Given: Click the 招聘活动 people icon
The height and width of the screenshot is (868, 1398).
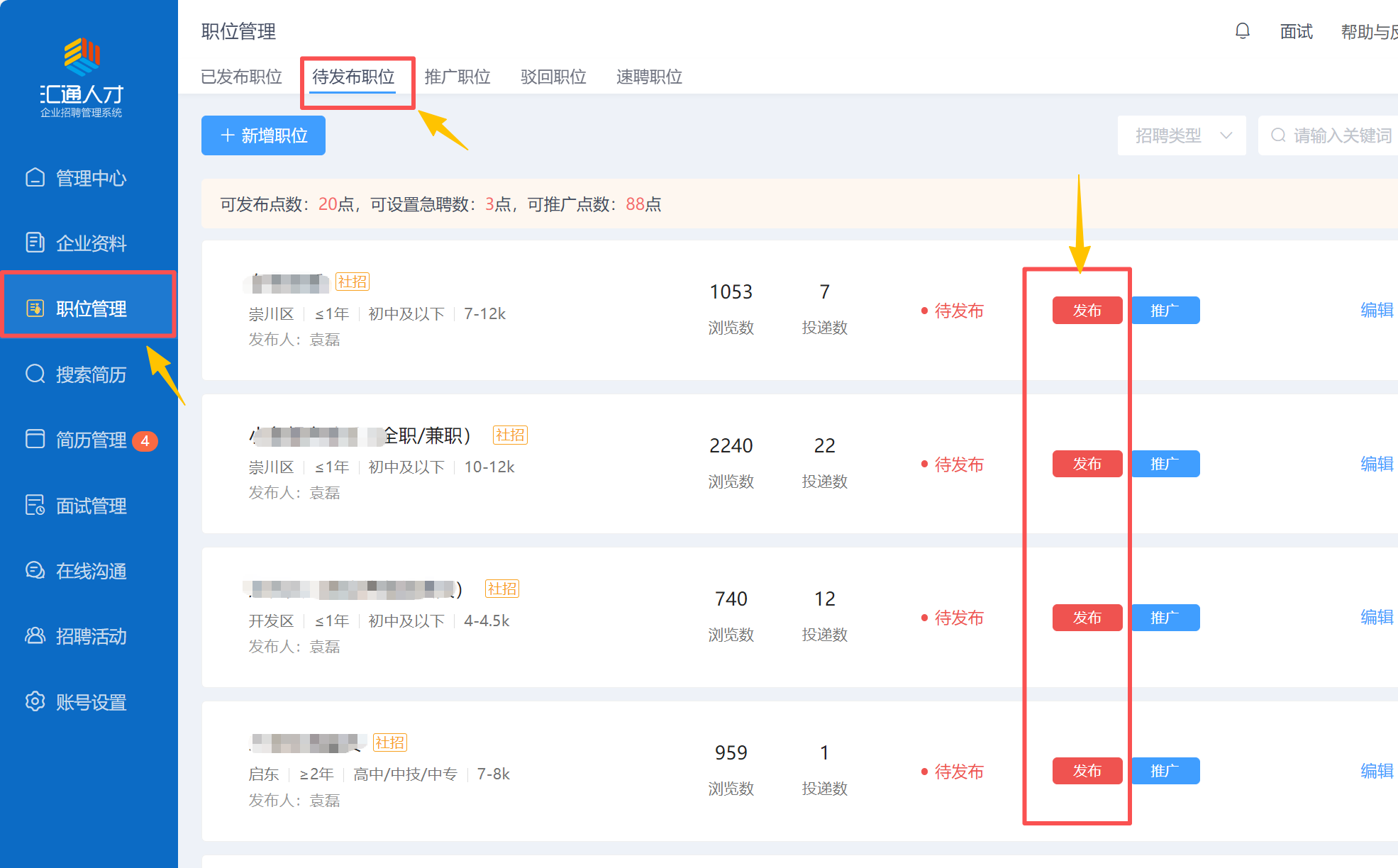Looking at the screenshot, I should [35, 636].
